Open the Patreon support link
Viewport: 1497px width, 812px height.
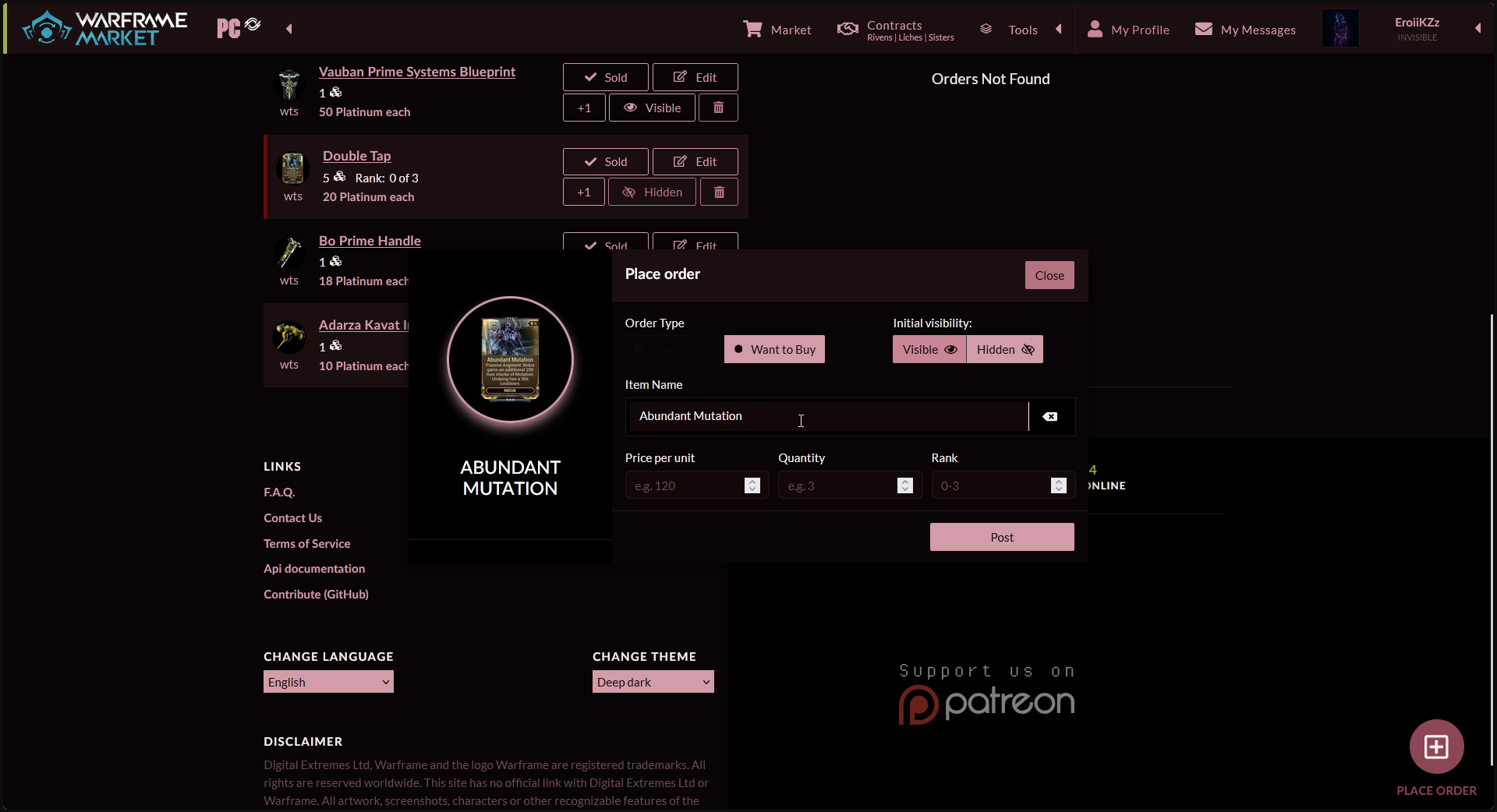coord(987,694)
